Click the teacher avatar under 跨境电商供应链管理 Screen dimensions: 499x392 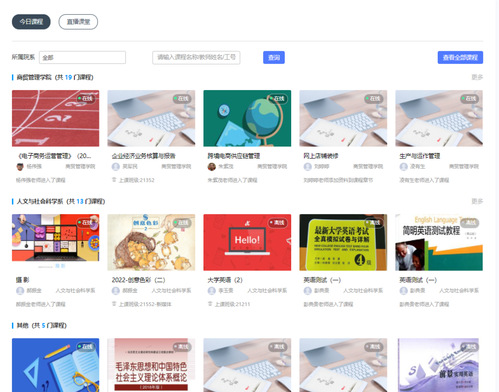point(212,166)
